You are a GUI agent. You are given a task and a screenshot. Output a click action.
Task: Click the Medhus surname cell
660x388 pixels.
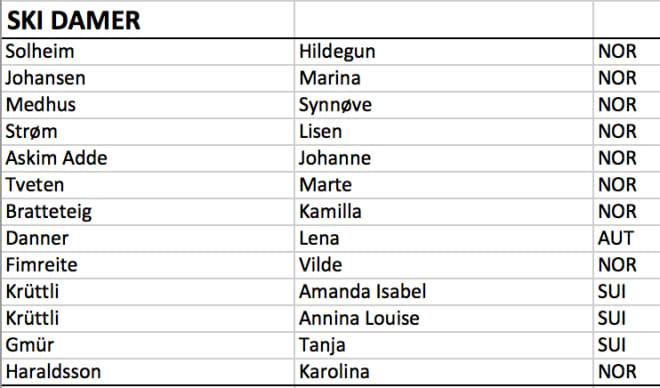coord(148,105)
